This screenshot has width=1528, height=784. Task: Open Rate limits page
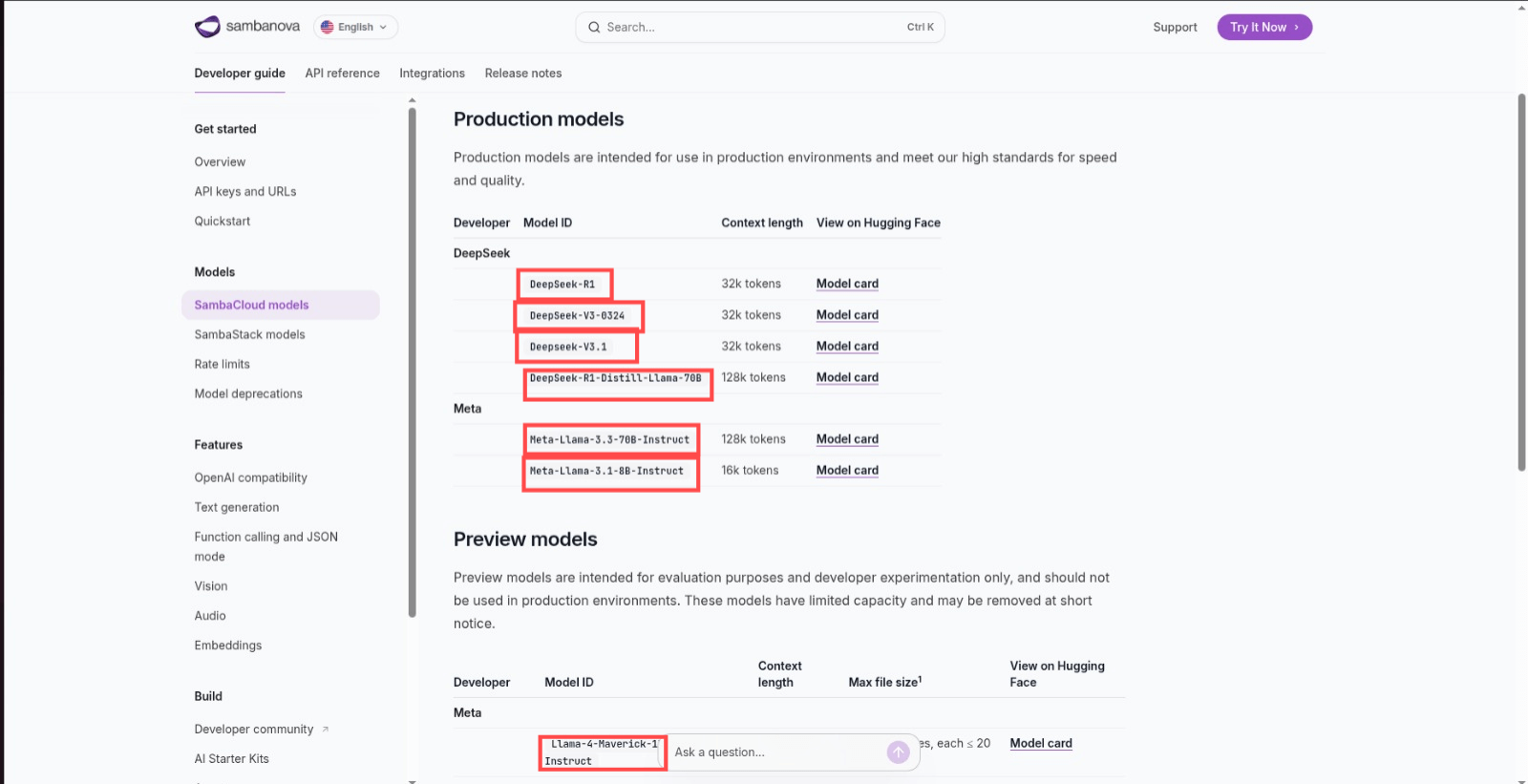coord(223,365)
